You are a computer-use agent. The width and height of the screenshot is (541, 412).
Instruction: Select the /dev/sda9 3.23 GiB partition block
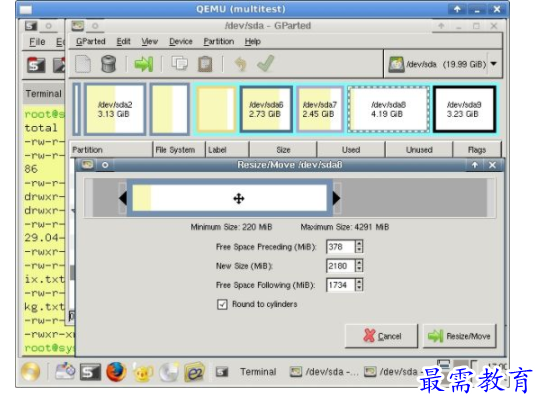464,109
